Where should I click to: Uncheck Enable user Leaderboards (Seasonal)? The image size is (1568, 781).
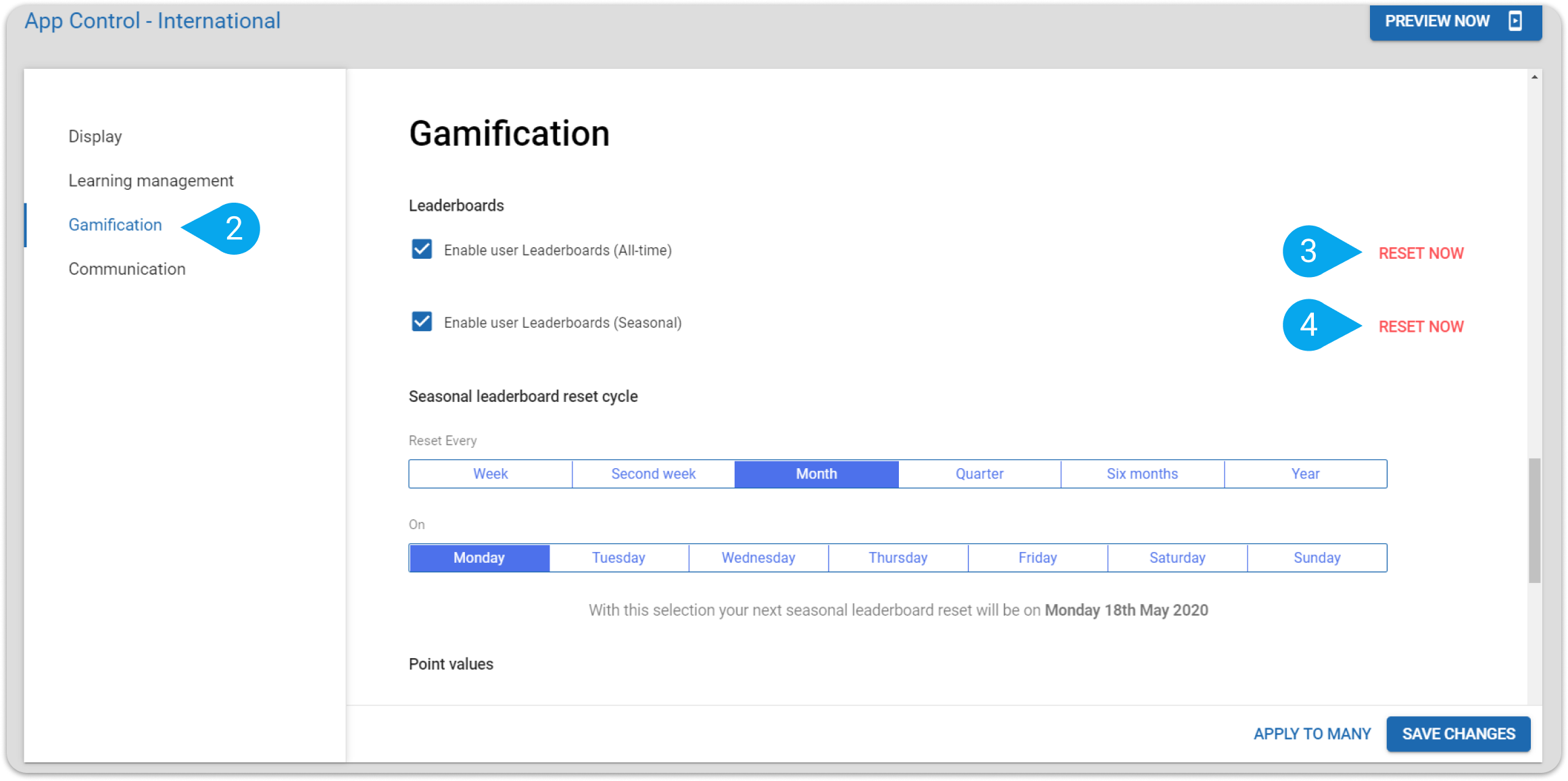point(422,322)
